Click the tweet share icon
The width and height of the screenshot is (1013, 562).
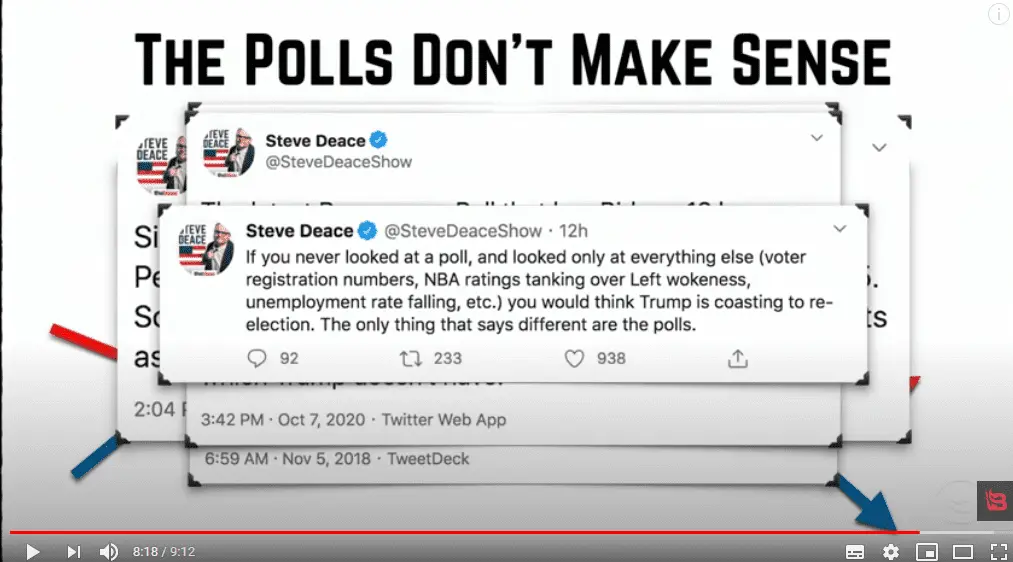coord(738,357)
